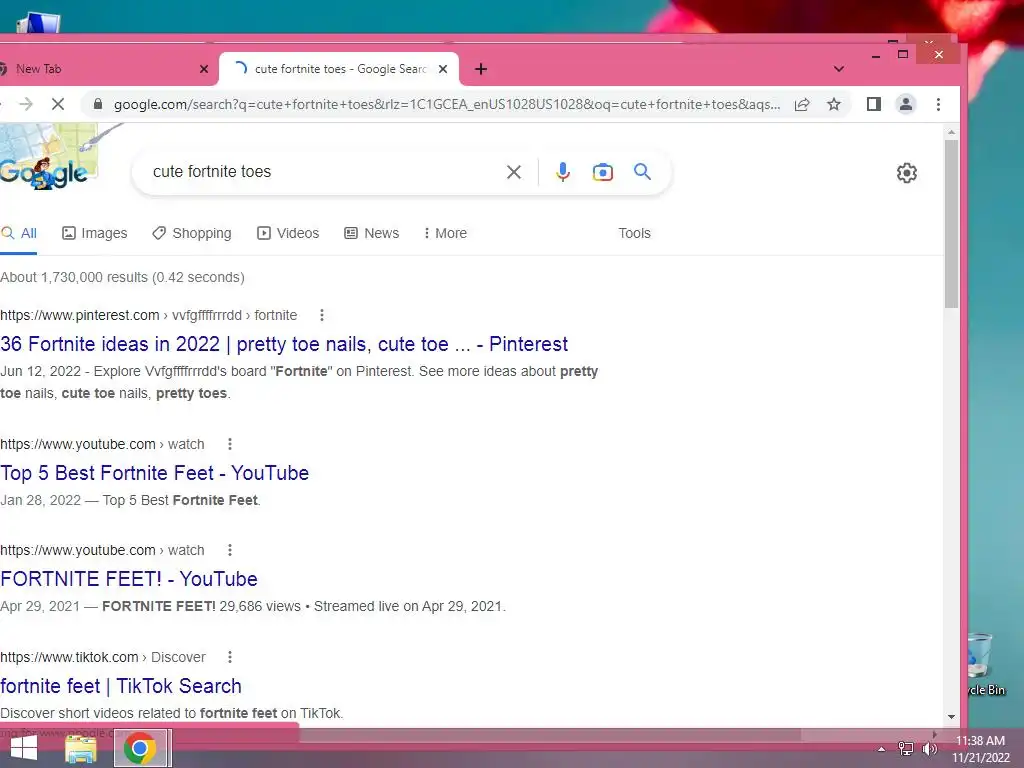Click Chrome icon in taskbar

[140, 748]
